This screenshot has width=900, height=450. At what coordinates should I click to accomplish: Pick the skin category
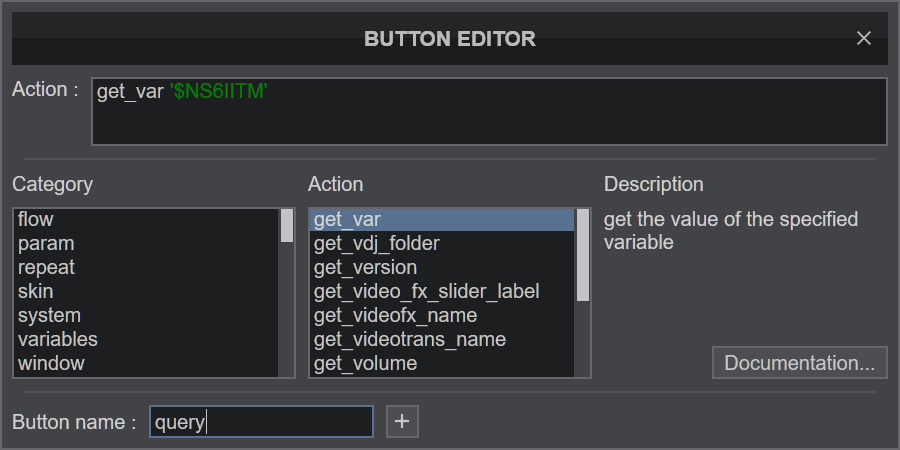pyautogui.click(x=146, y=292)
